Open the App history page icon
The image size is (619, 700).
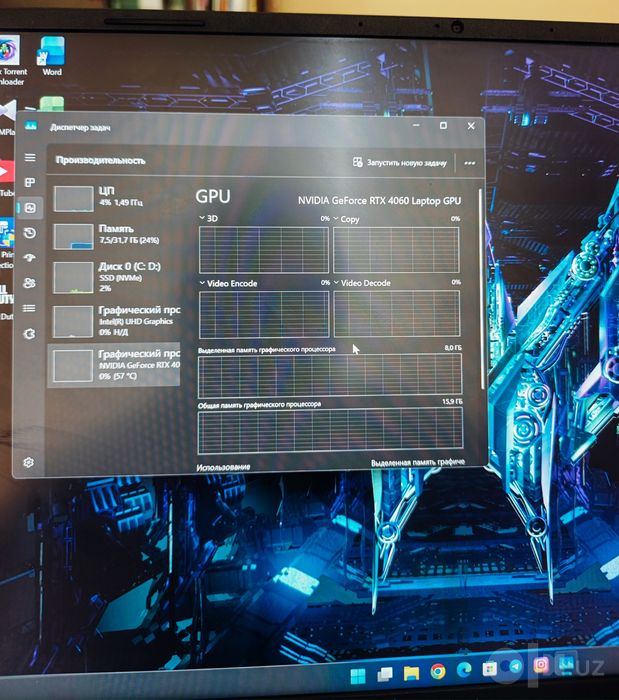point(30,233)
